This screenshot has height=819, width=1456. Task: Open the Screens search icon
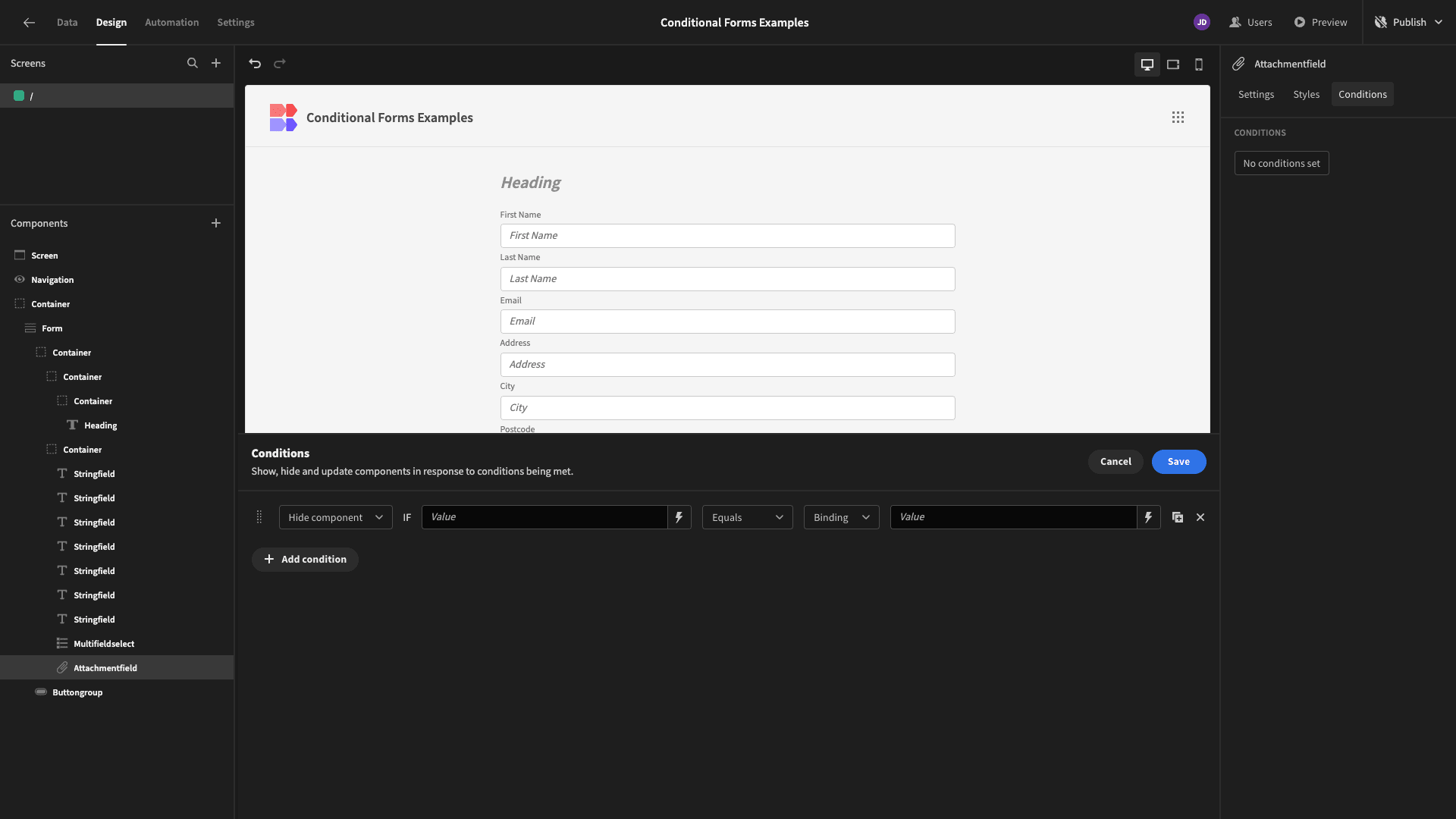193,63
